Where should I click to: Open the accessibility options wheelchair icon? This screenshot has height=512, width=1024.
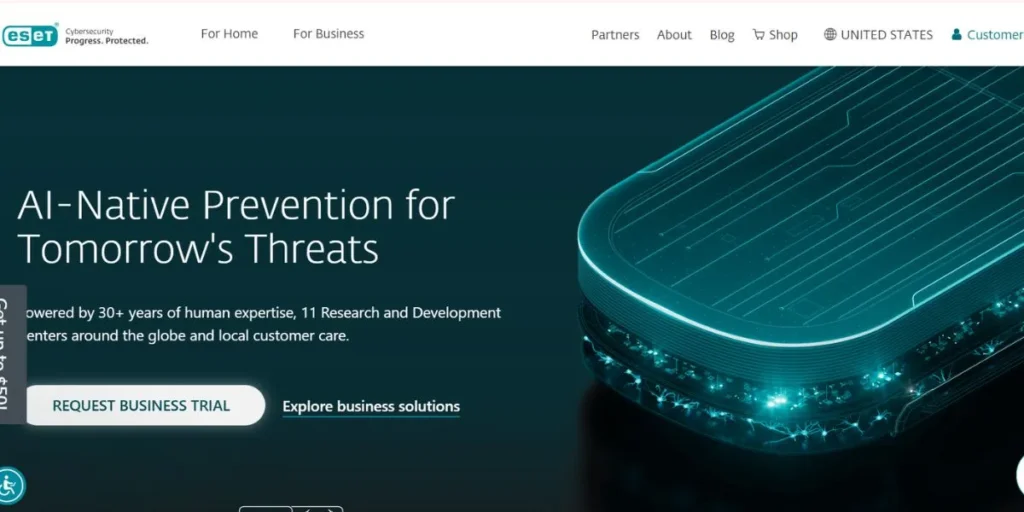tap(10, 486)
